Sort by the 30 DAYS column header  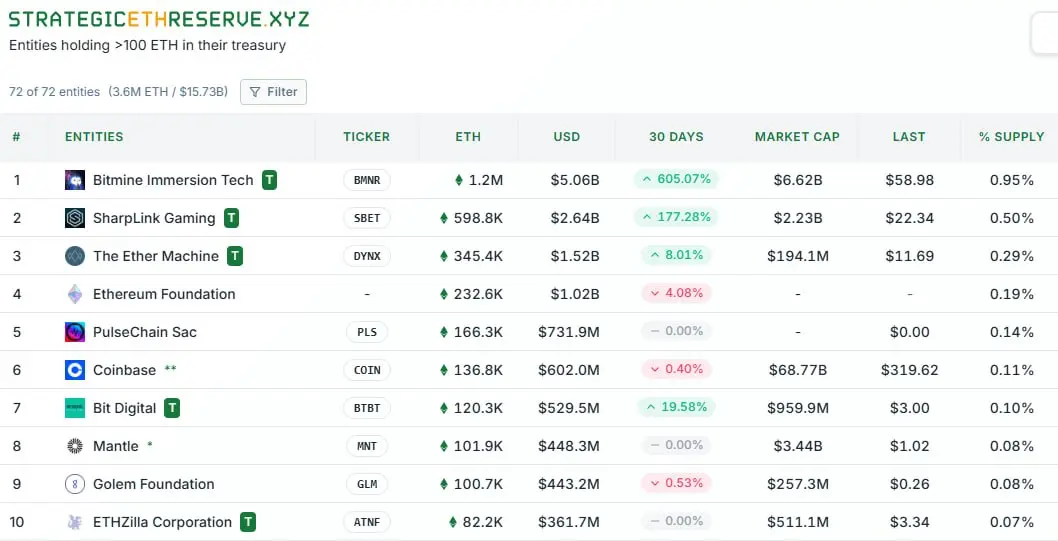coord(676,137)
